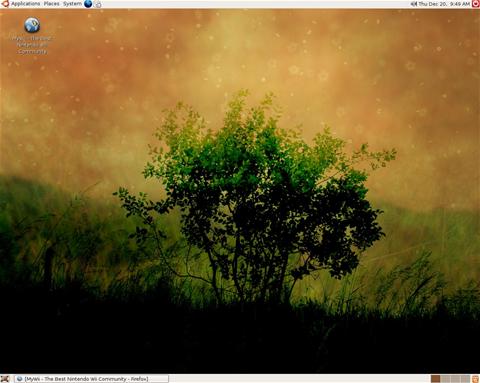Image resolution: width=480 pixels, height=383 pixels.
Task: Click the Ubuntu logo in top panel
Action: tap(5, 4)
